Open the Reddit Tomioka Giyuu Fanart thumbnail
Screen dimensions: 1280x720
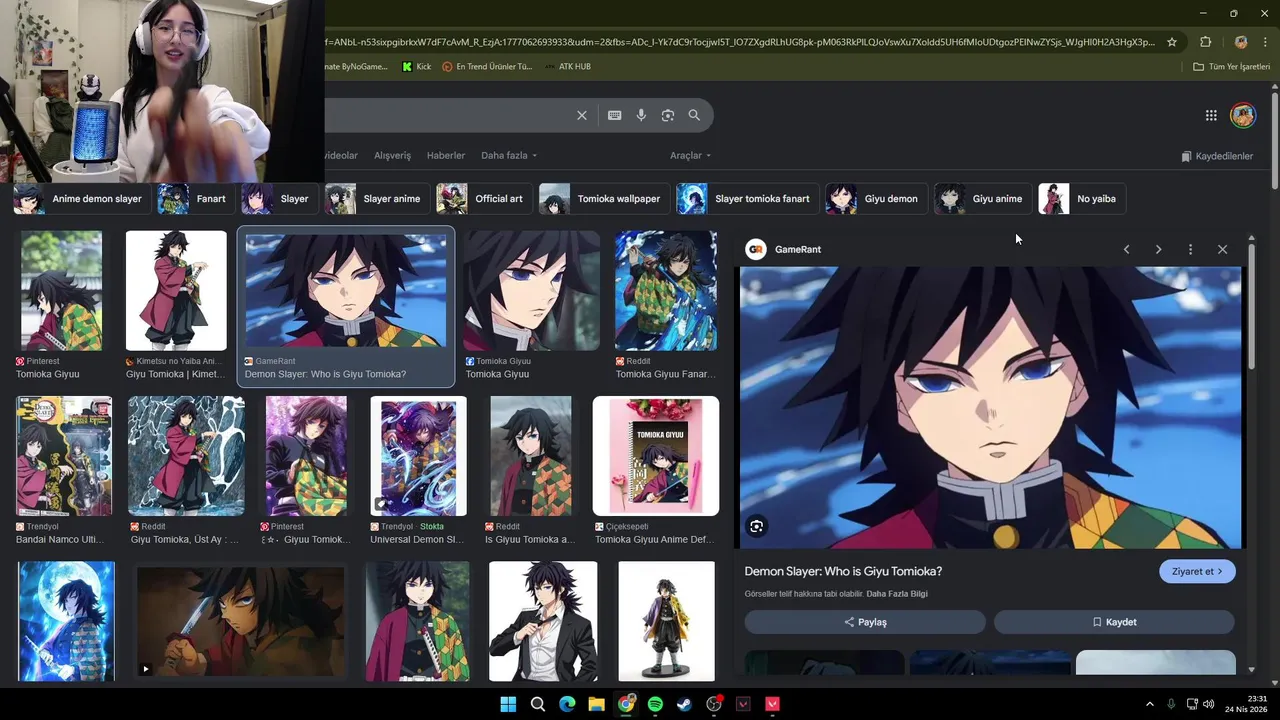666,291
